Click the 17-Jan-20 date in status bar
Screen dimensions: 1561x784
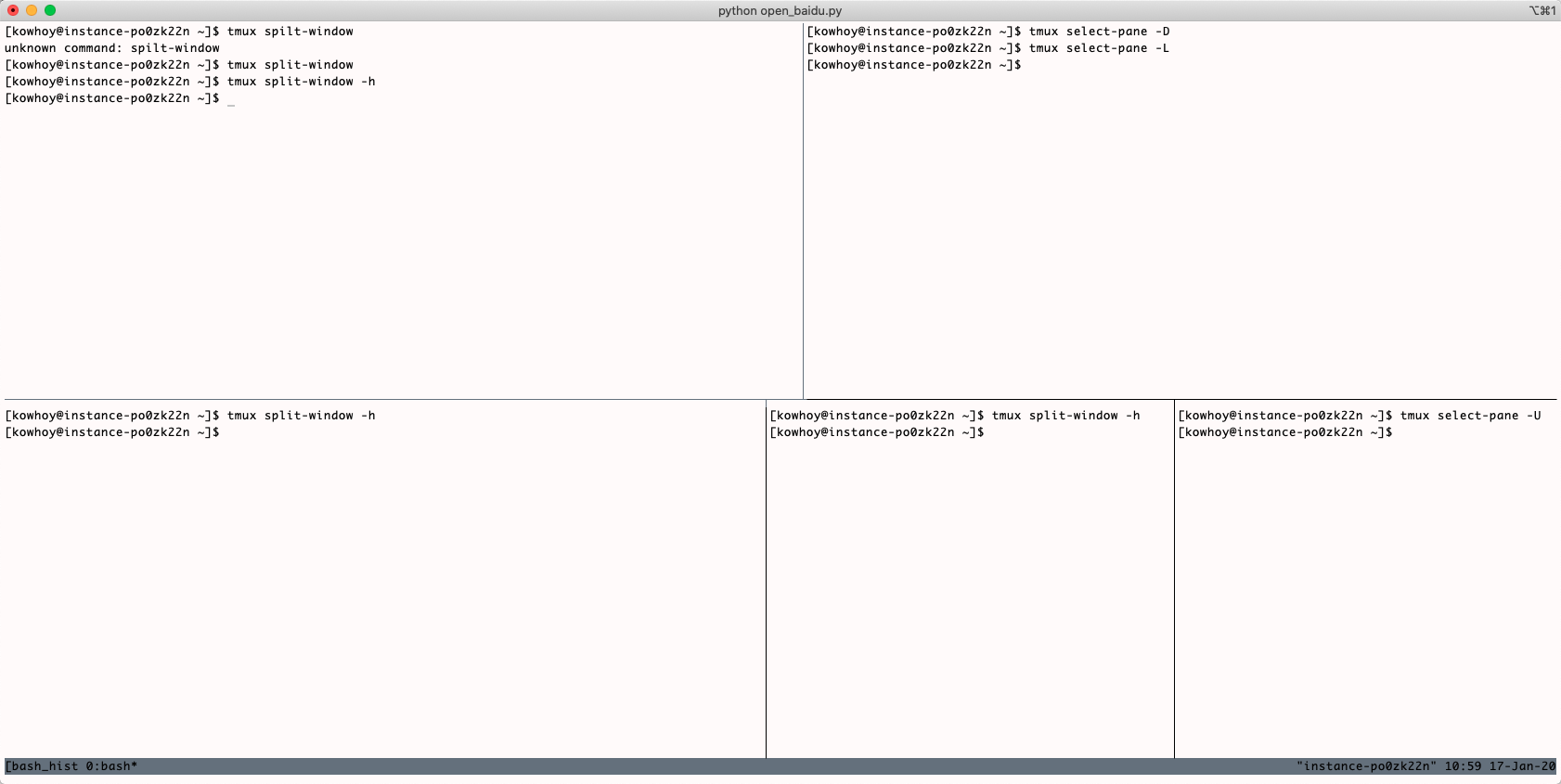coord(1522,766)
